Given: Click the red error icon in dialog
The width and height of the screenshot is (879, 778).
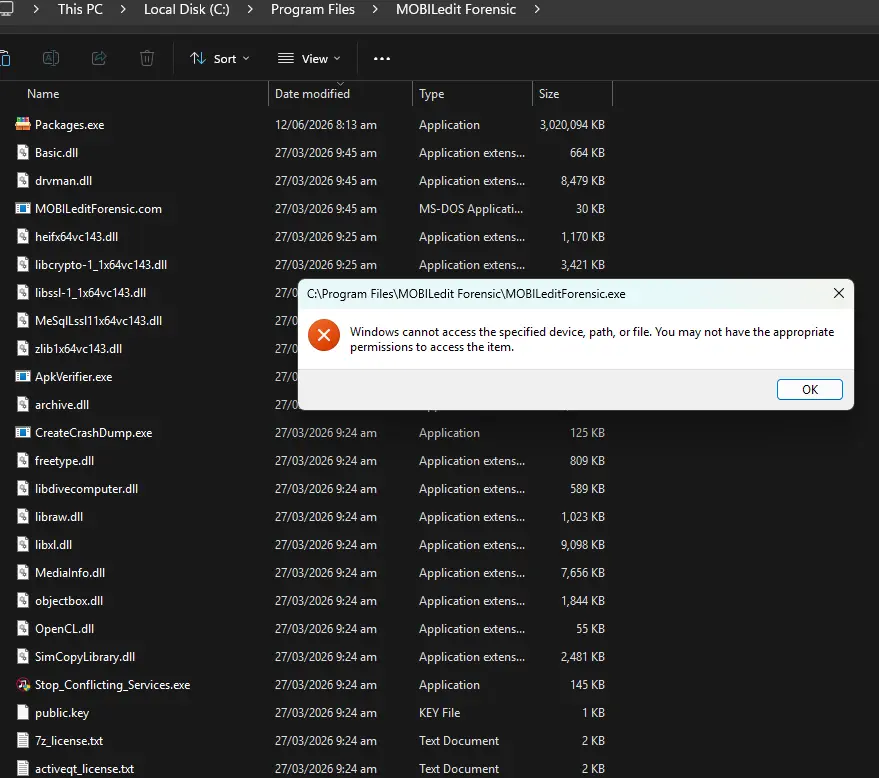Looking at the screenshot, I should (x=324, y=335).
